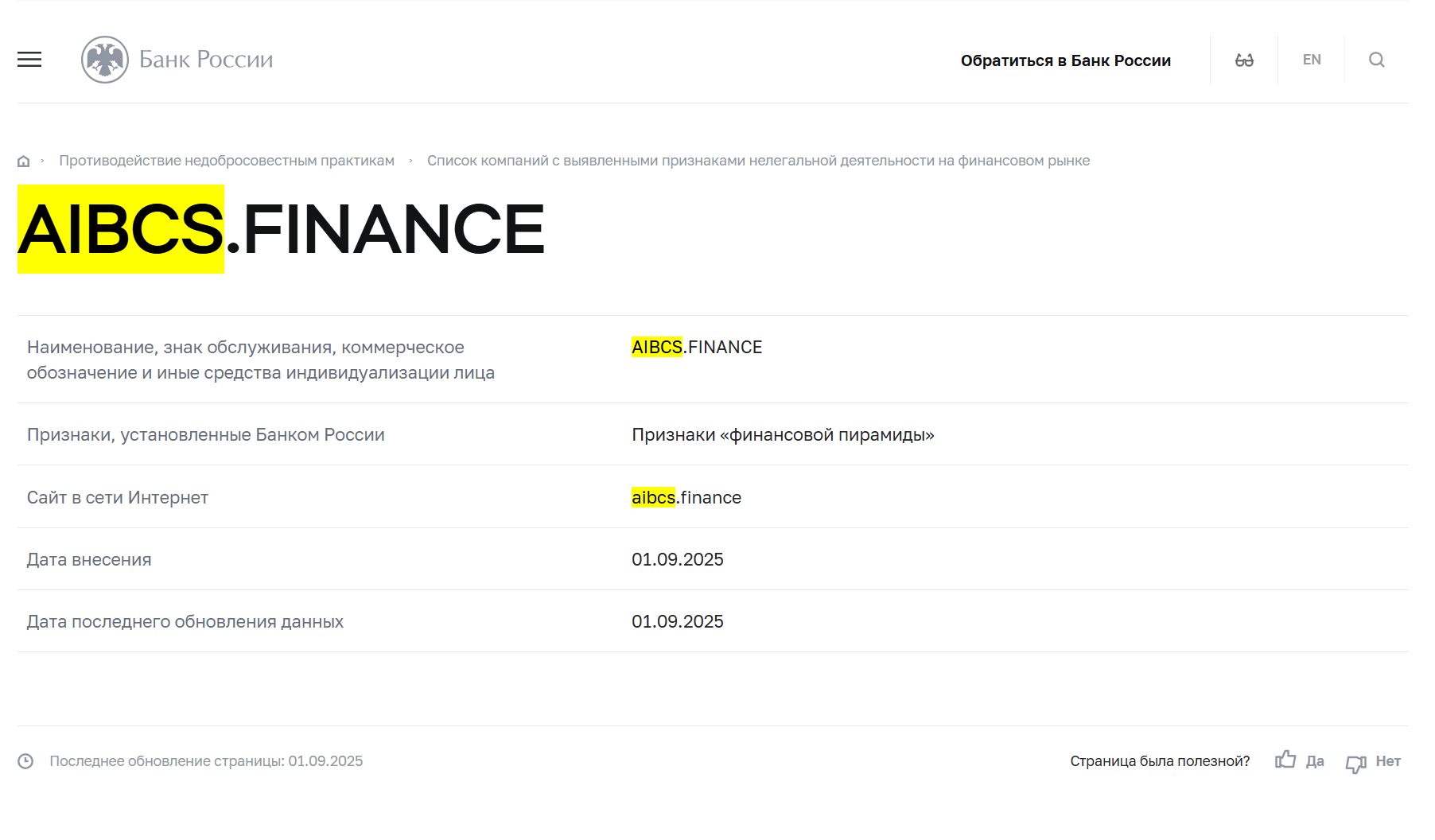The image size is (1435, 840).
Task: Click the Наименование, знак обслуживания label
Action: pyautogui.click(x=261, y=360)
